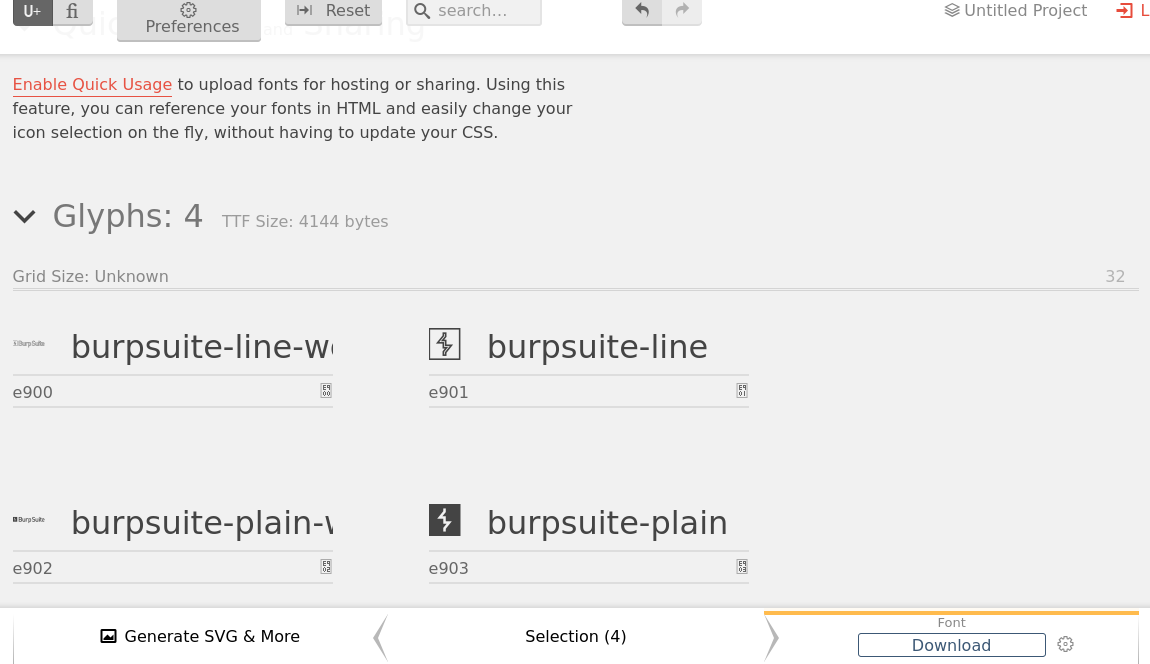Go to Selection (4) tab
This screenshot has height=664, width=1150.
pyautogui.click(x=576, y=636)
